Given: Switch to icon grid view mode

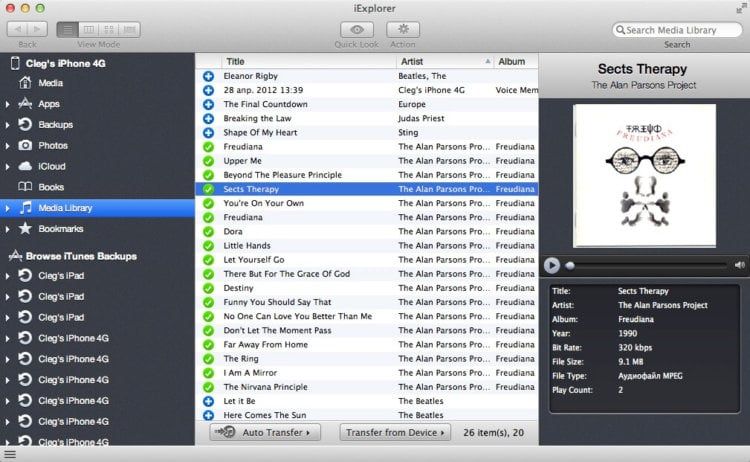Looking at the screenshot, I should coord(109,29).
